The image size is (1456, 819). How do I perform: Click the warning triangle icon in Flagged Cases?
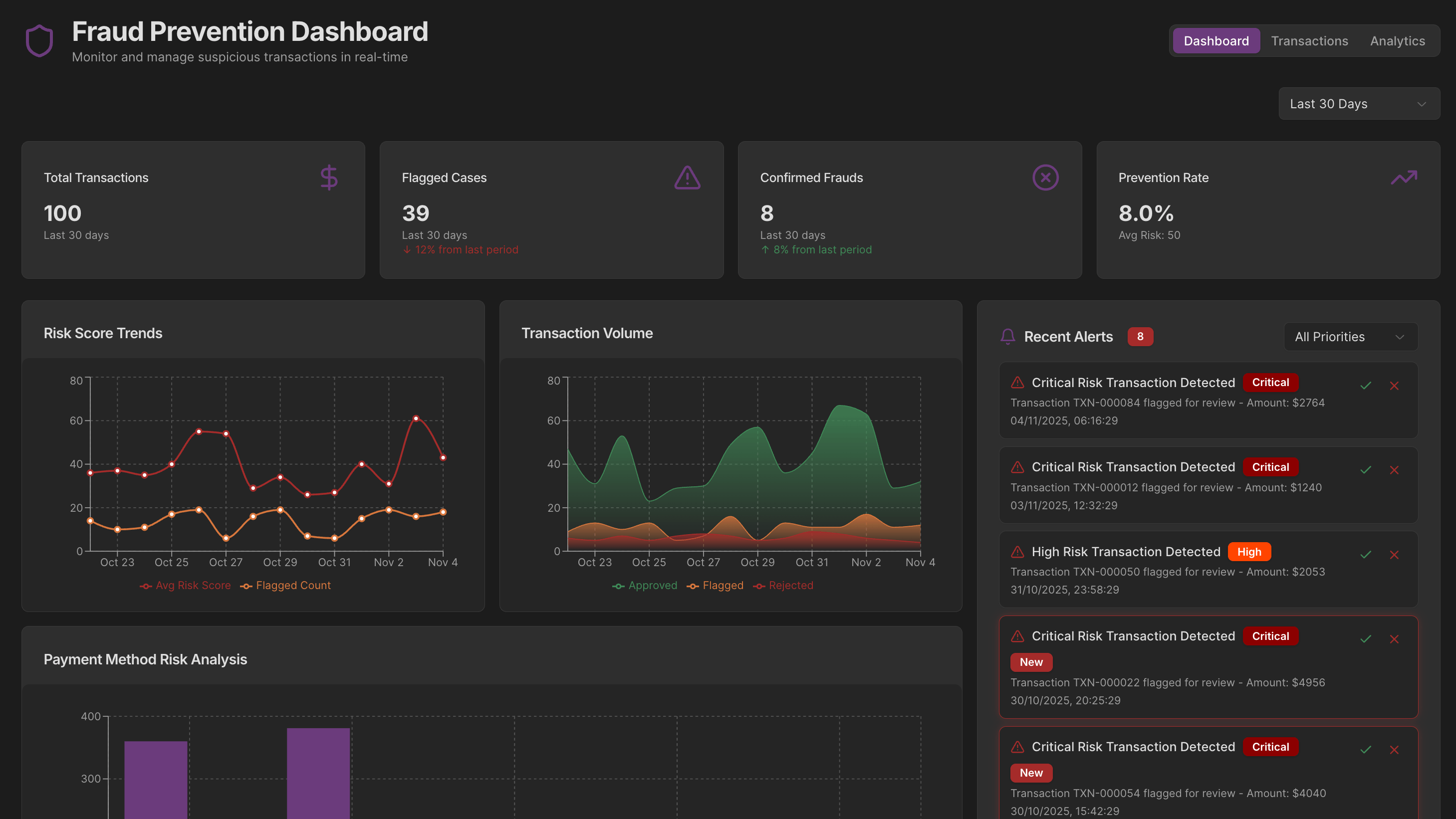(687, 178)
